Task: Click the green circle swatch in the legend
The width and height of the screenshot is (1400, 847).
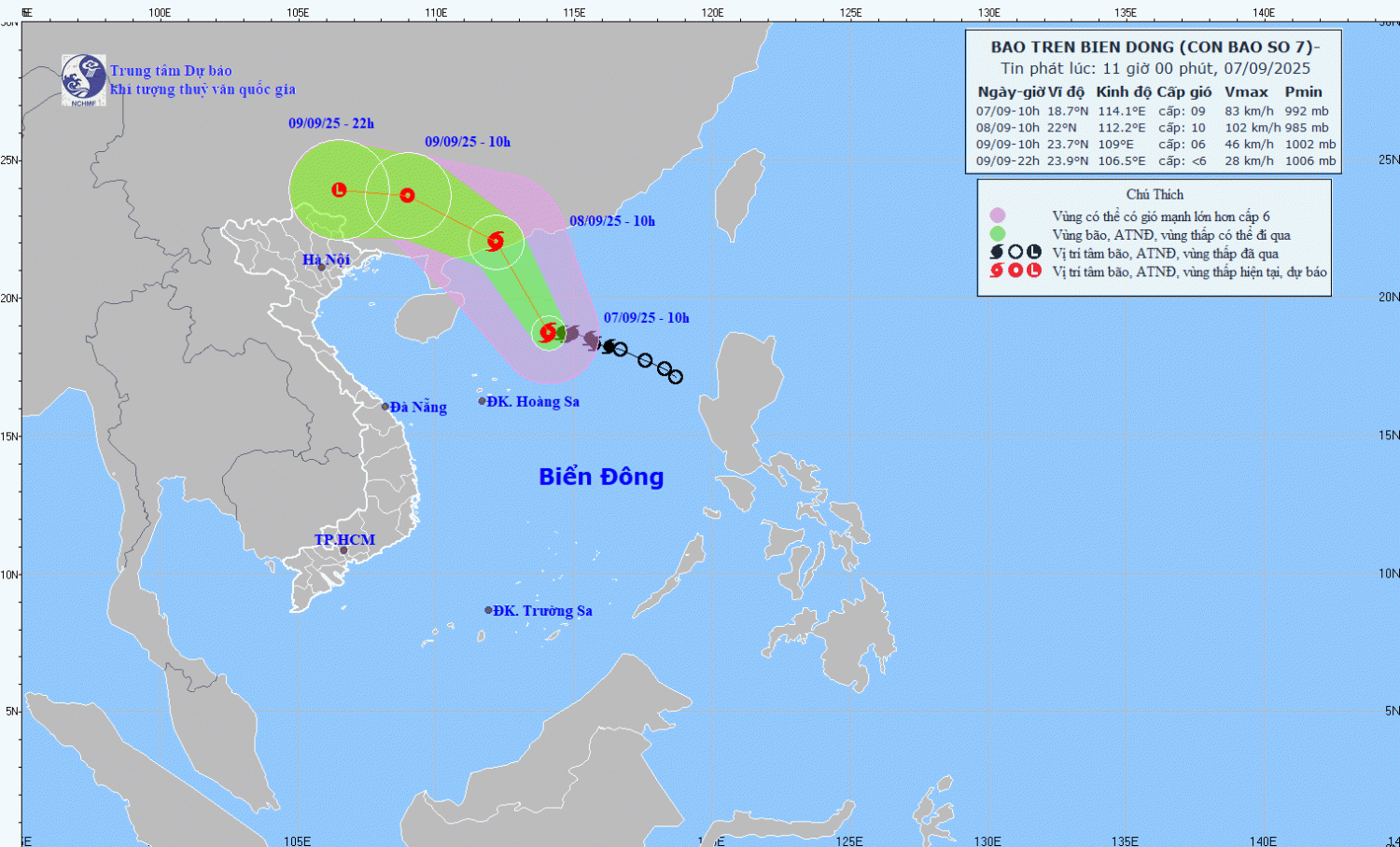Action: [x=997, y=234]
